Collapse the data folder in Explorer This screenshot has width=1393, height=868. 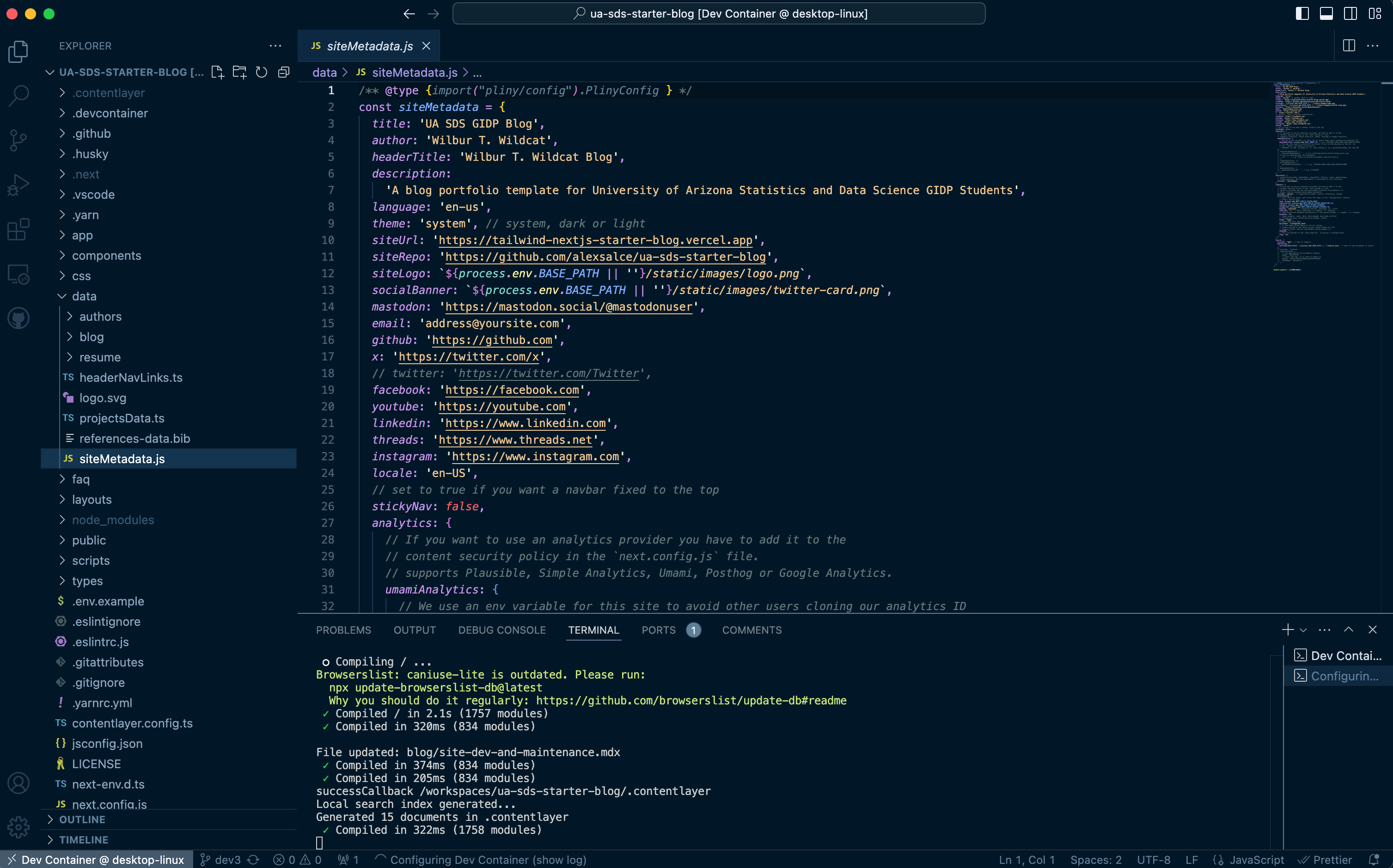tap(63, 295)
